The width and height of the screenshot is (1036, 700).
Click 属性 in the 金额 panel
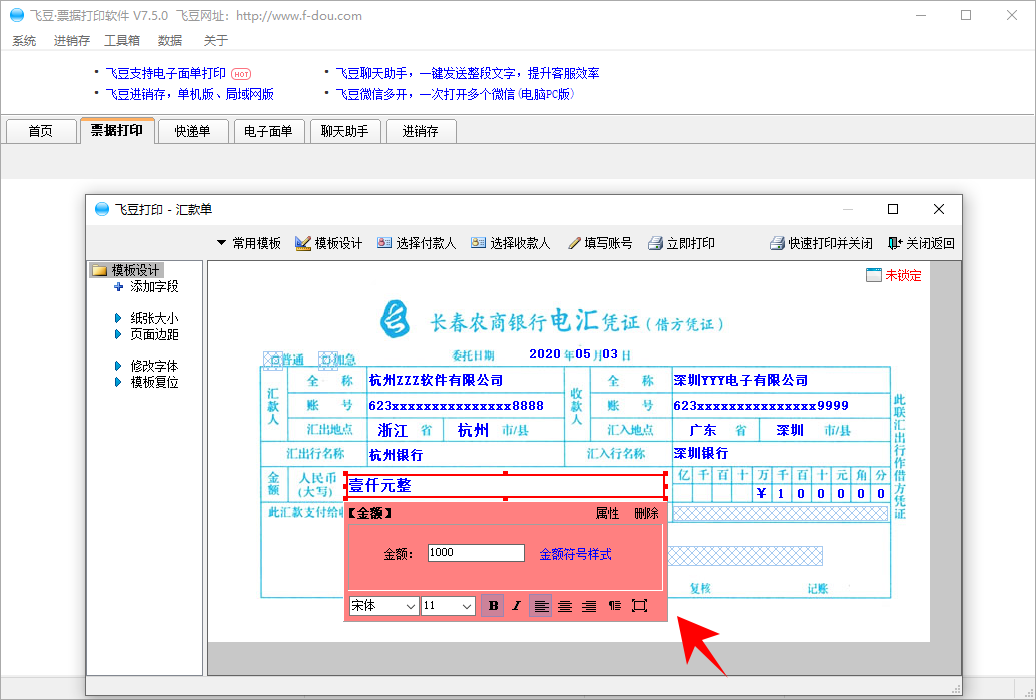pyautogui.click(x=607, y=513)
